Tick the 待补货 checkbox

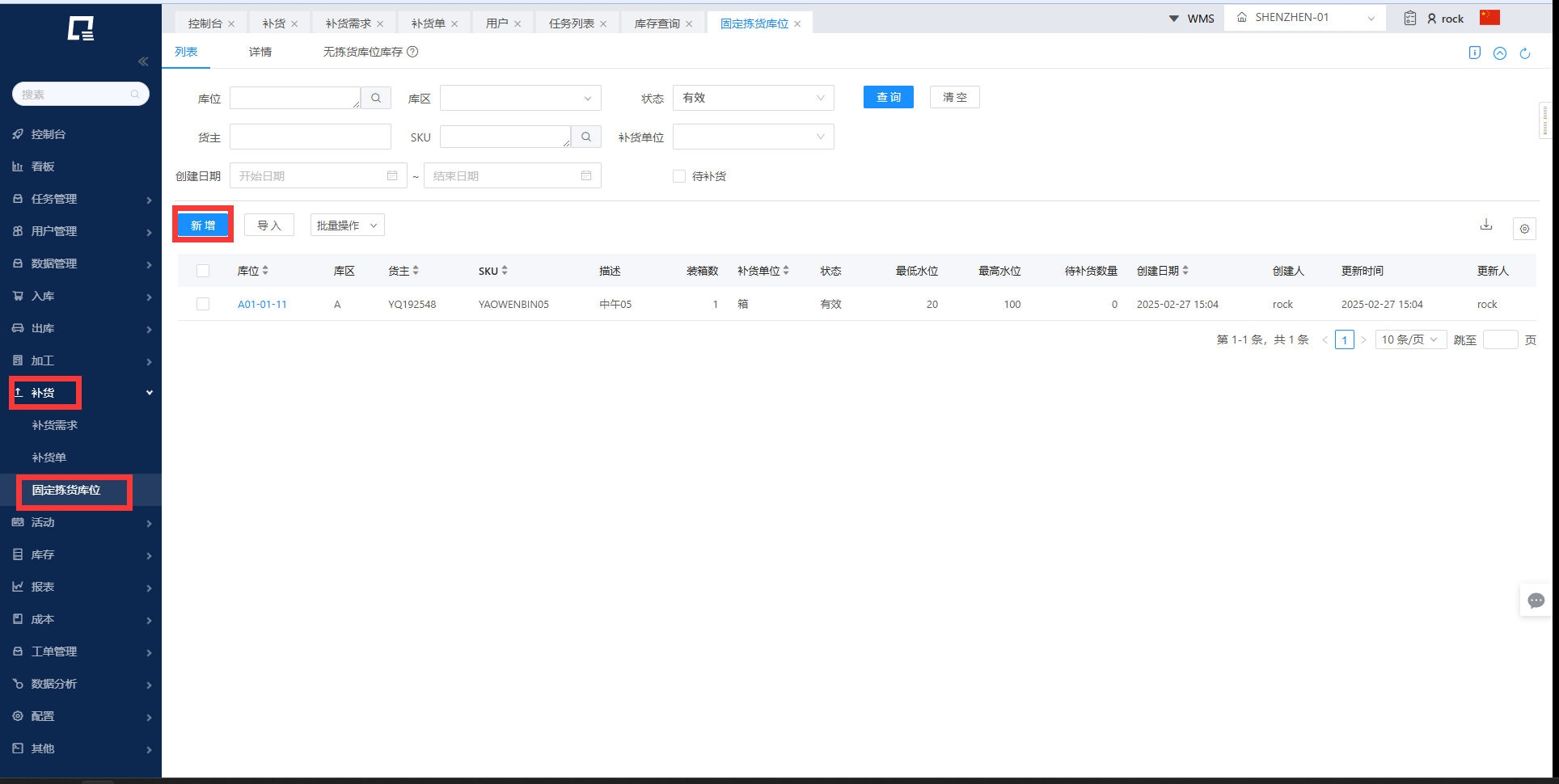(x=679, y=176)
